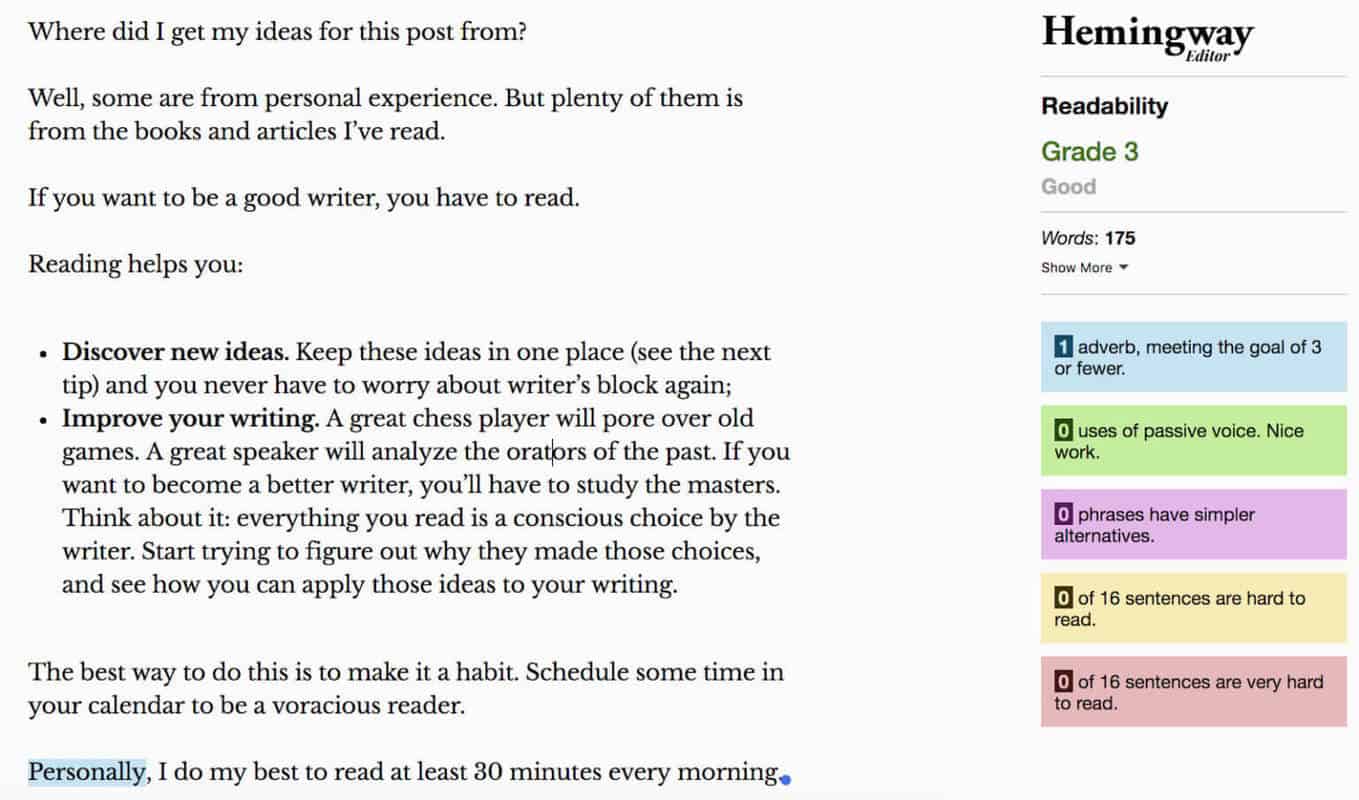Click the blue adverb highlight panel
Screen dimensions: 1359x800
pyautogui.click(x=1193, y=357)
